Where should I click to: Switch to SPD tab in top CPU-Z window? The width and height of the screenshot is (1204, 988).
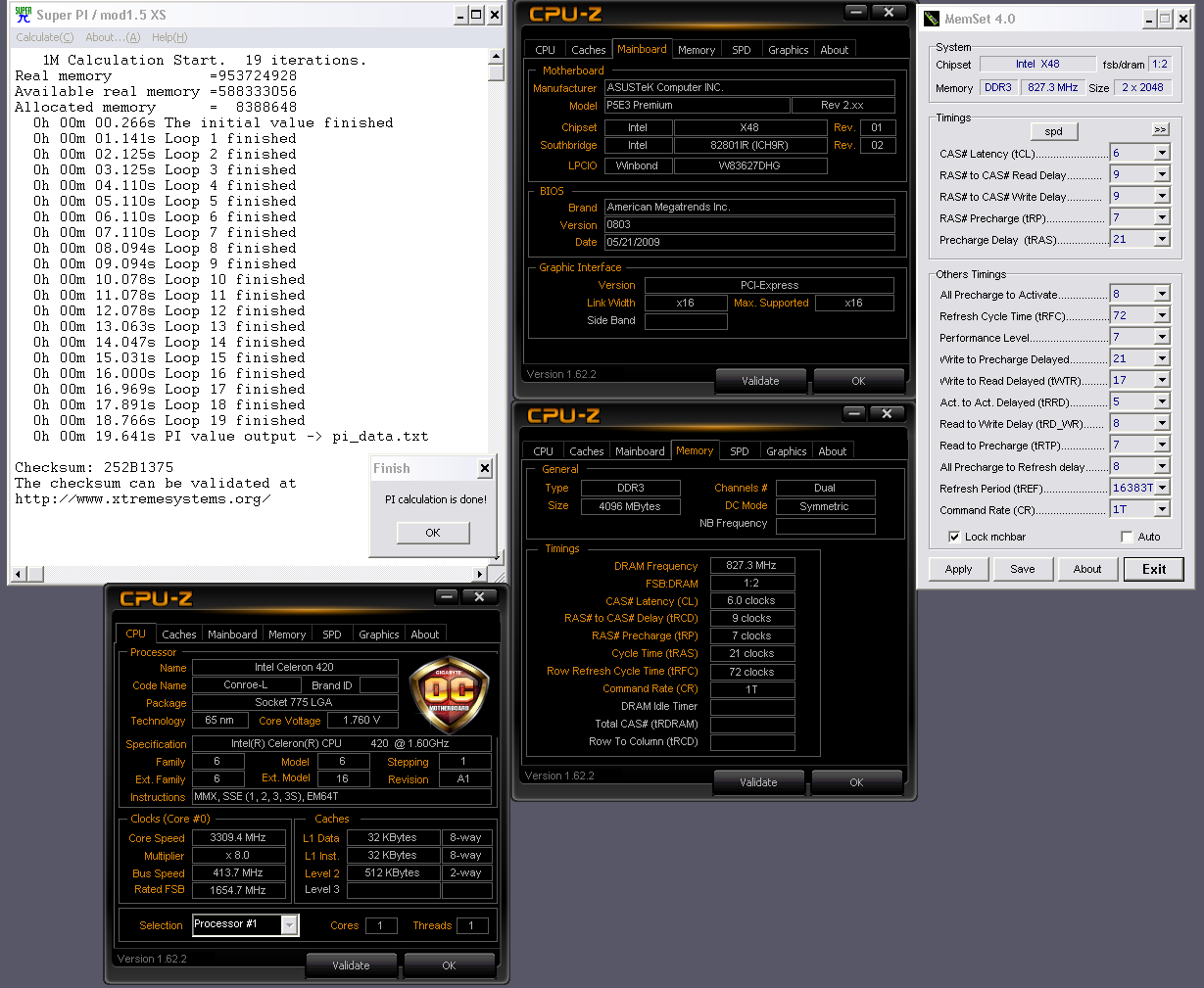click(x=742, y=50)
